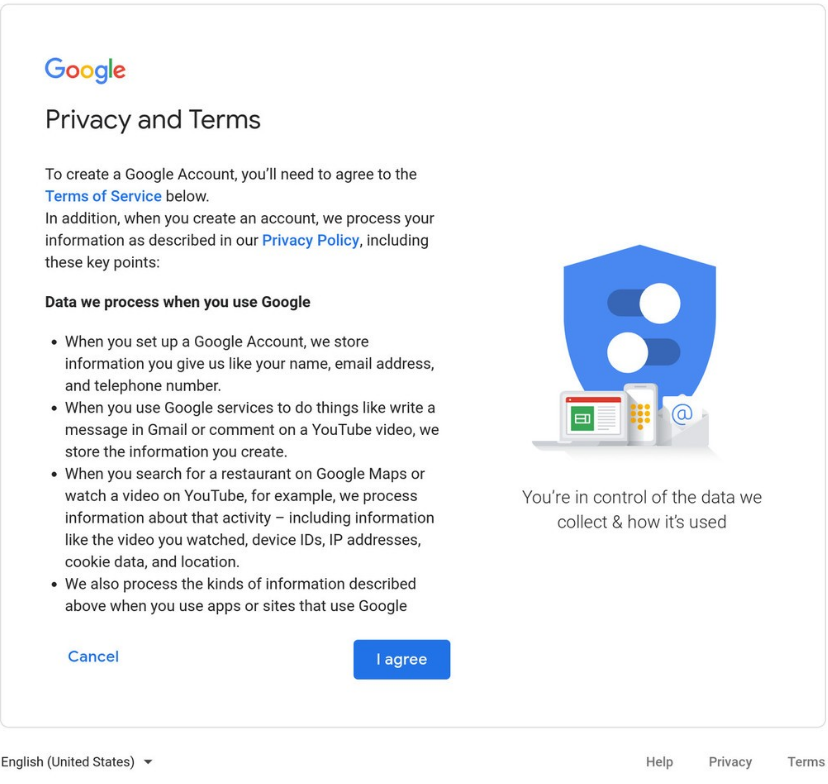Screen dimensions: 828x784
Task: Click the Google logo
Action: click(85, 71)
